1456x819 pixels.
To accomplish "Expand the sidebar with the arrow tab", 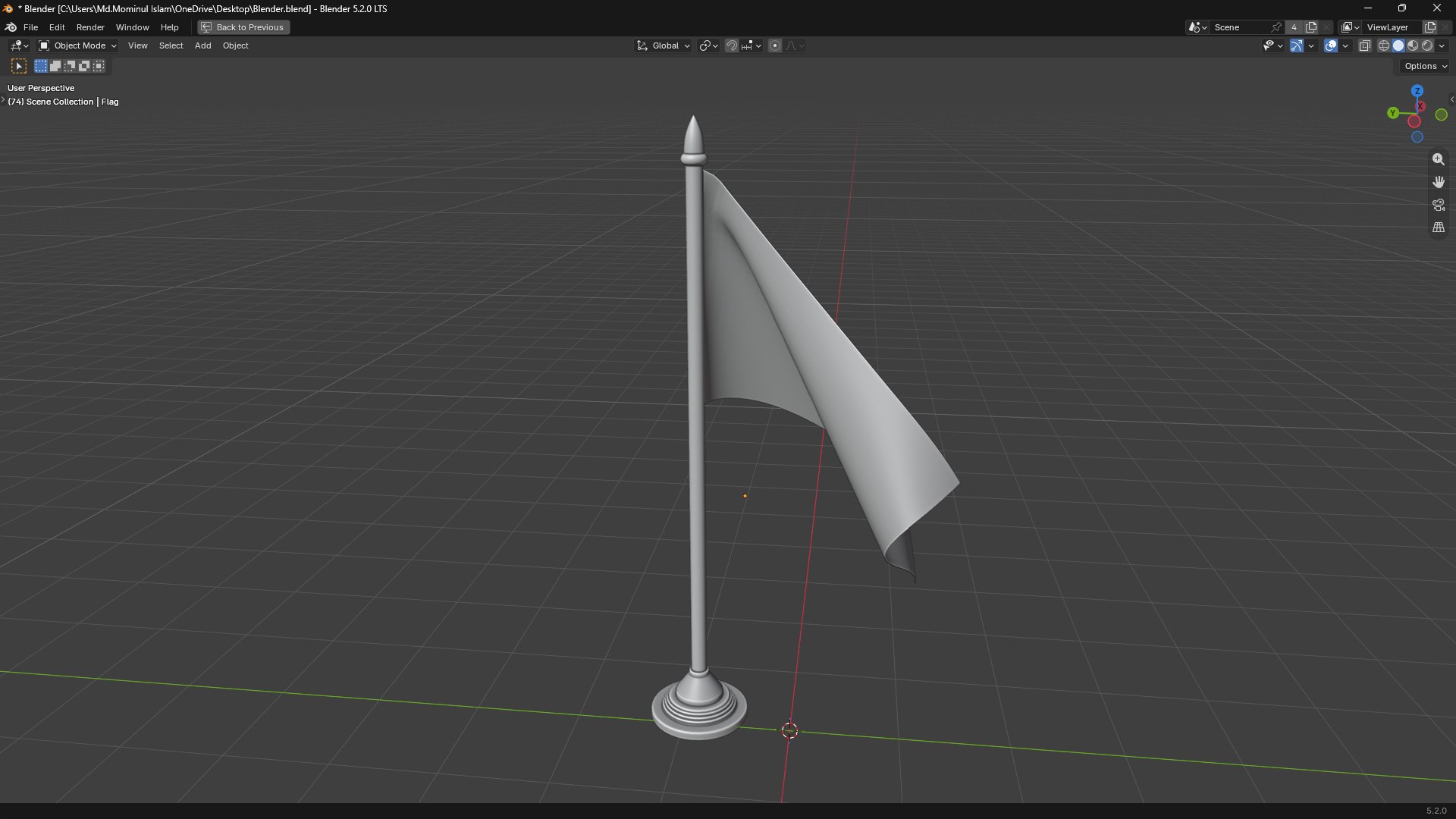I will pyautogui.click(x=1451, y=99).
